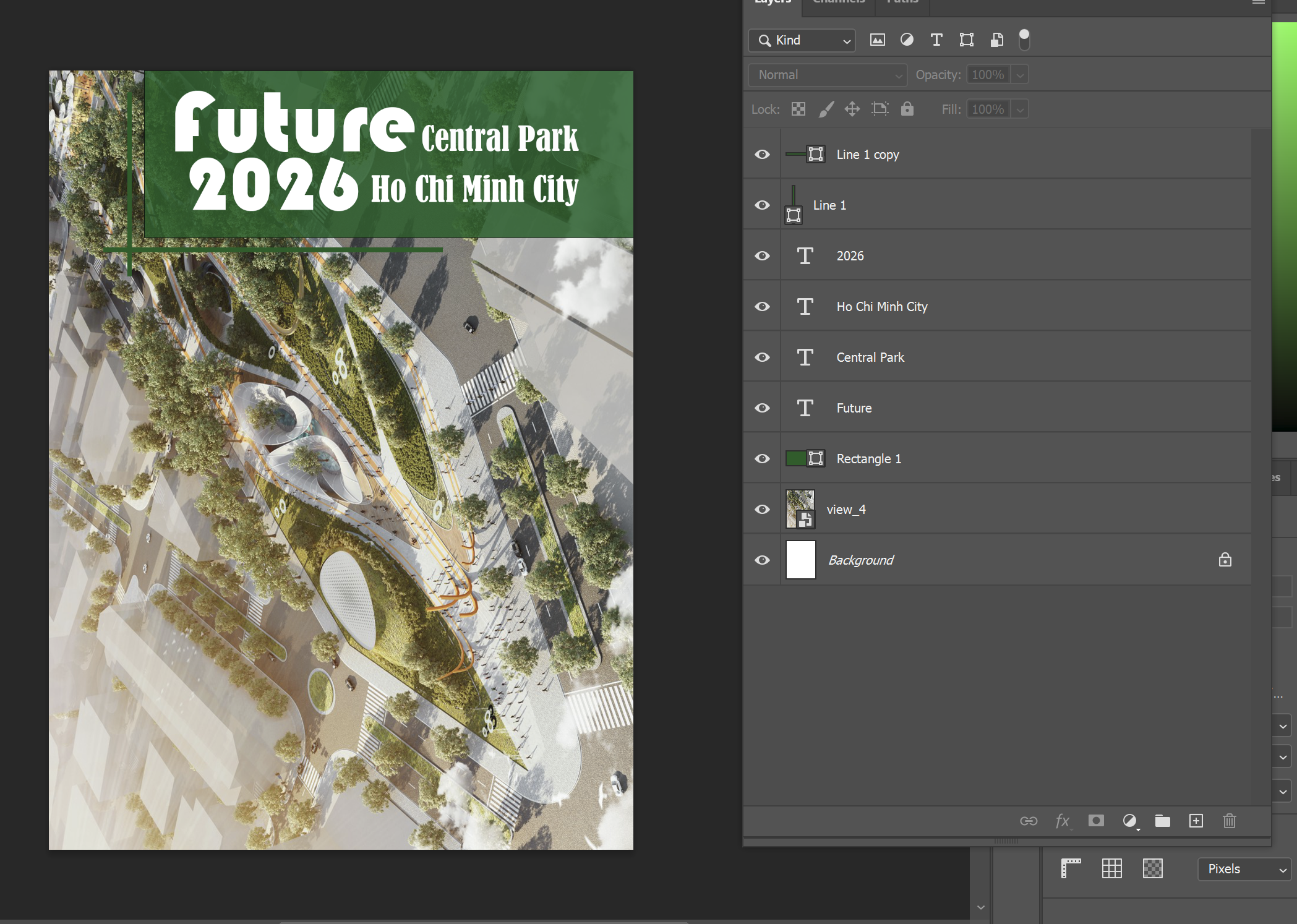The width and height of the screenshot is (1297, 924).
Task: Create a new layer with plus icon
Action: [1196, 821]
